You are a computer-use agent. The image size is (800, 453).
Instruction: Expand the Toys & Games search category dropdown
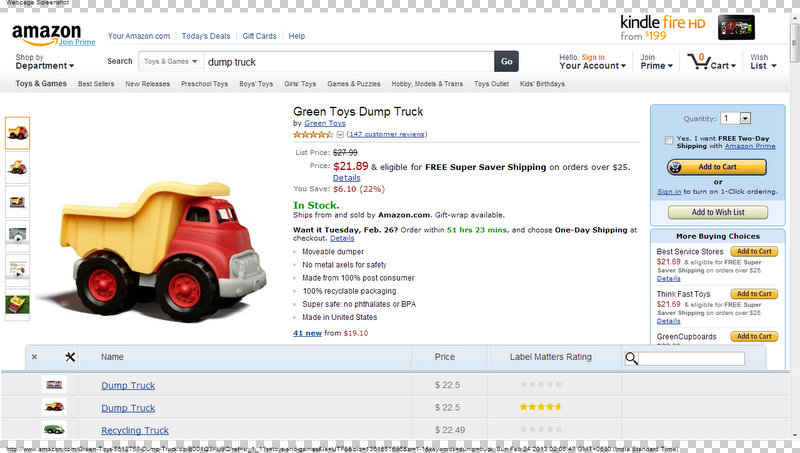coord(169,61)
